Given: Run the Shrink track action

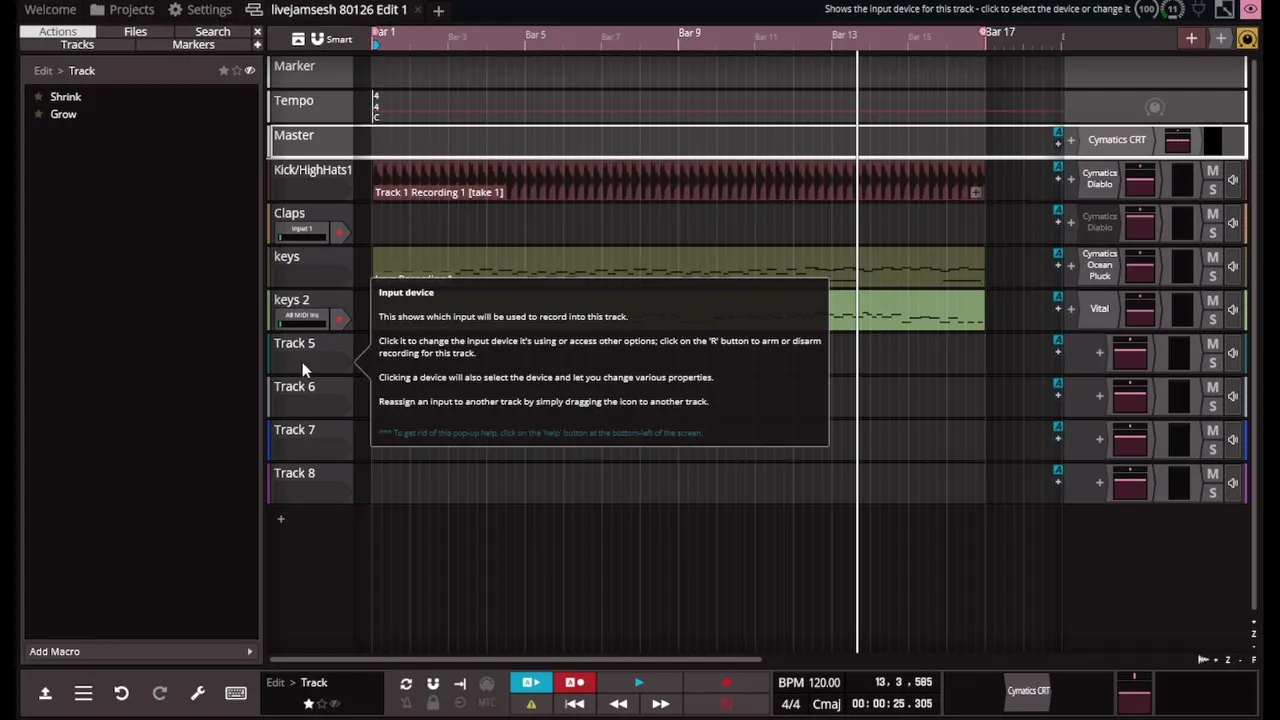Looking at the screenshot, I should pos(66,97).
